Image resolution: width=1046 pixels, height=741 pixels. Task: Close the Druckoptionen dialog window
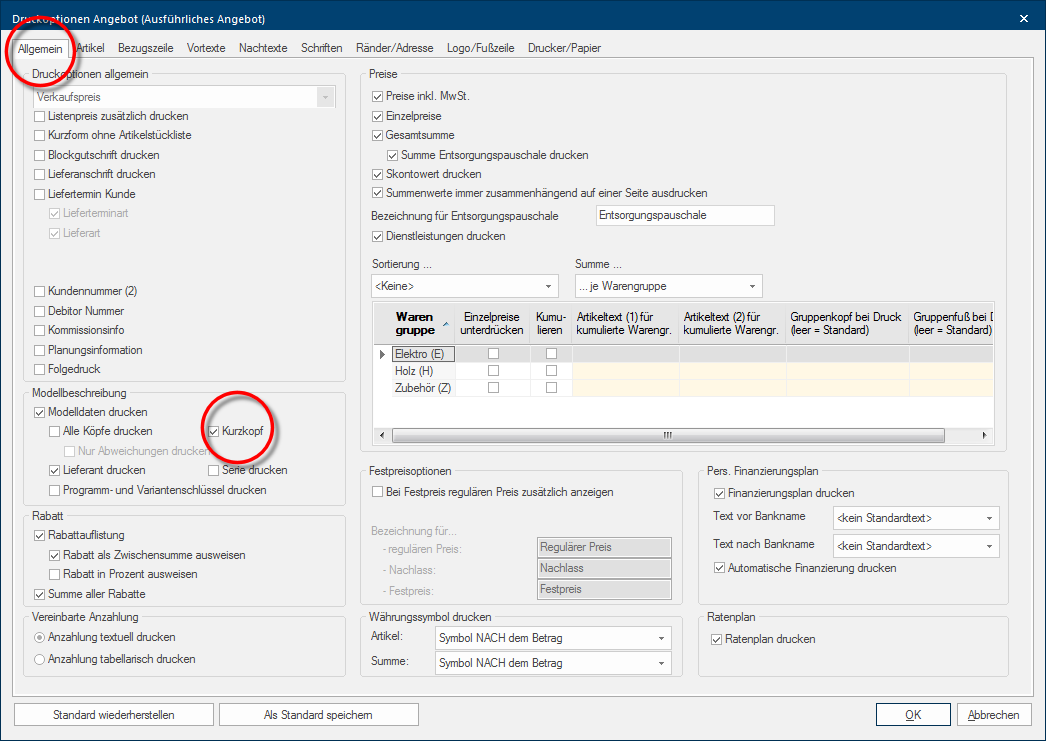[1023, 18]
